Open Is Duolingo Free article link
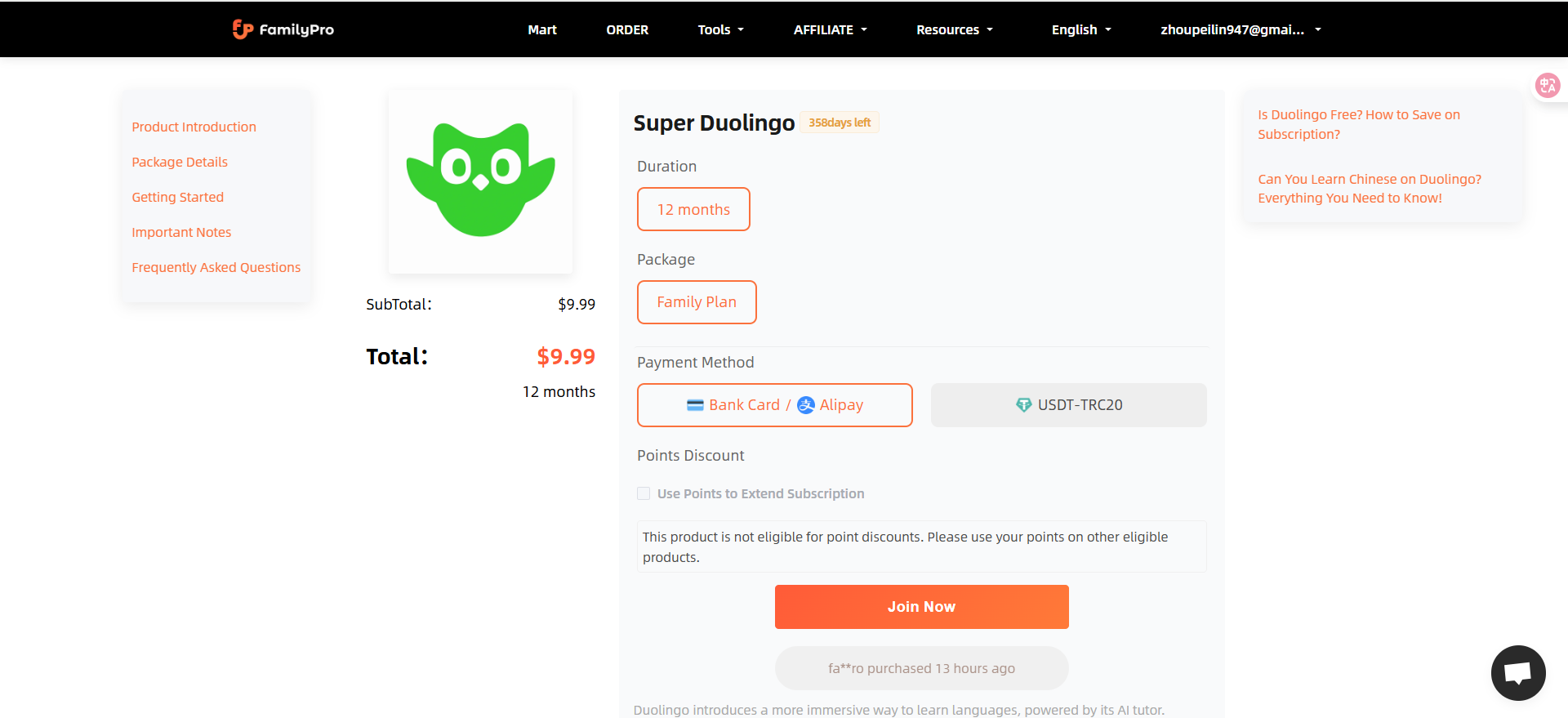The height and width of the screenshot is (718, 1568). tap(1359, 124)
